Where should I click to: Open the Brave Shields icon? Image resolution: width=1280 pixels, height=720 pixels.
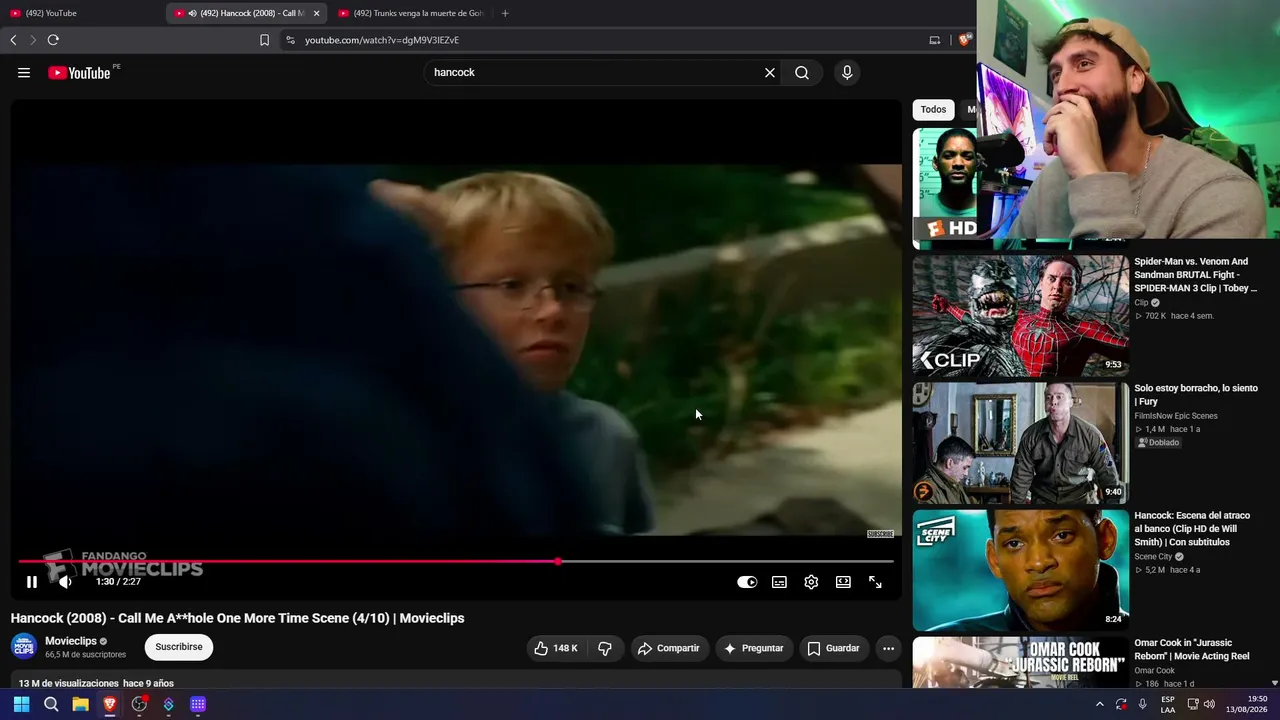pos(964,40)
